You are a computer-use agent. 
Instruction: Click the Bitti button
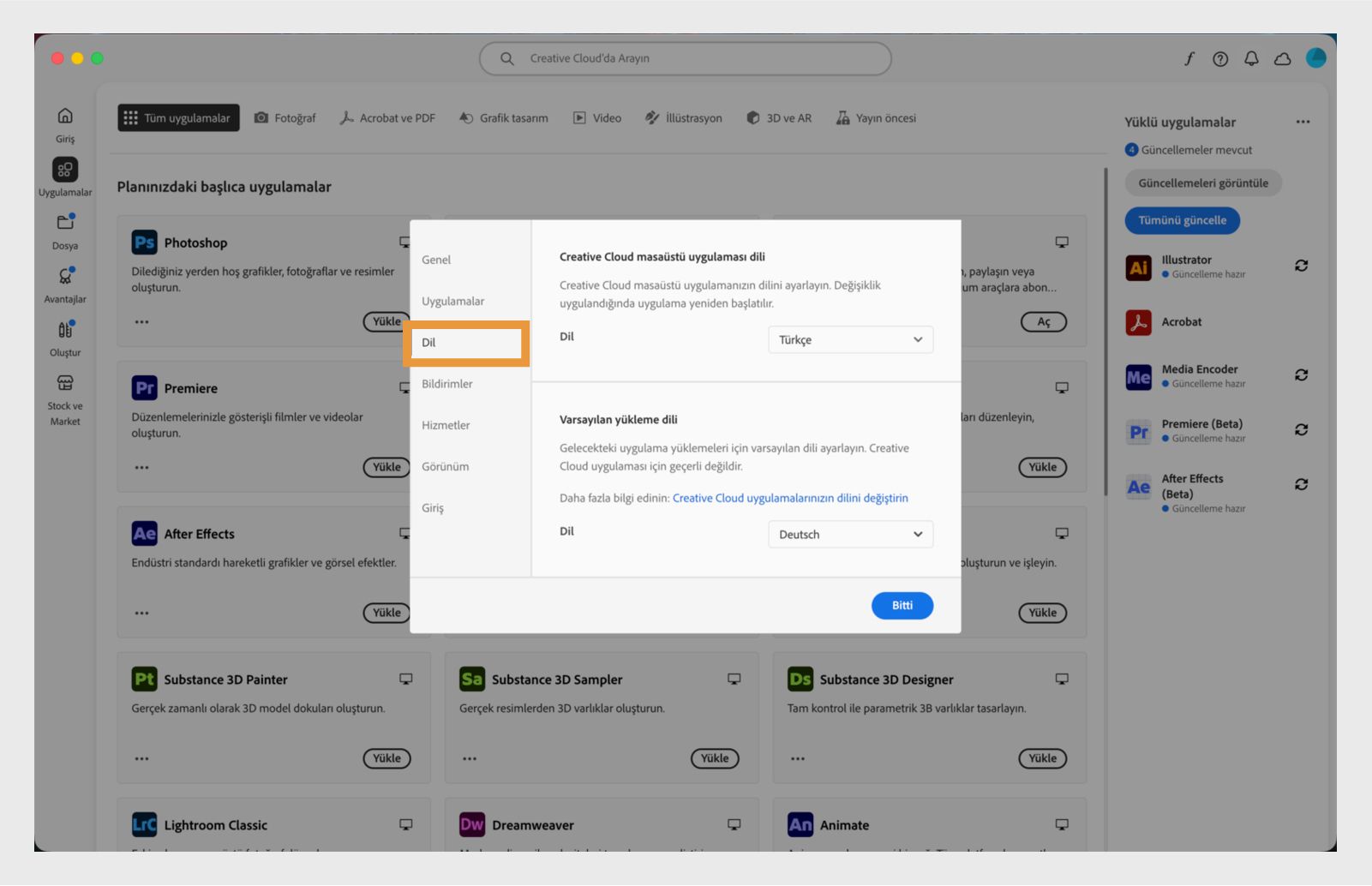pyautogui.click(x=902, y=606)
